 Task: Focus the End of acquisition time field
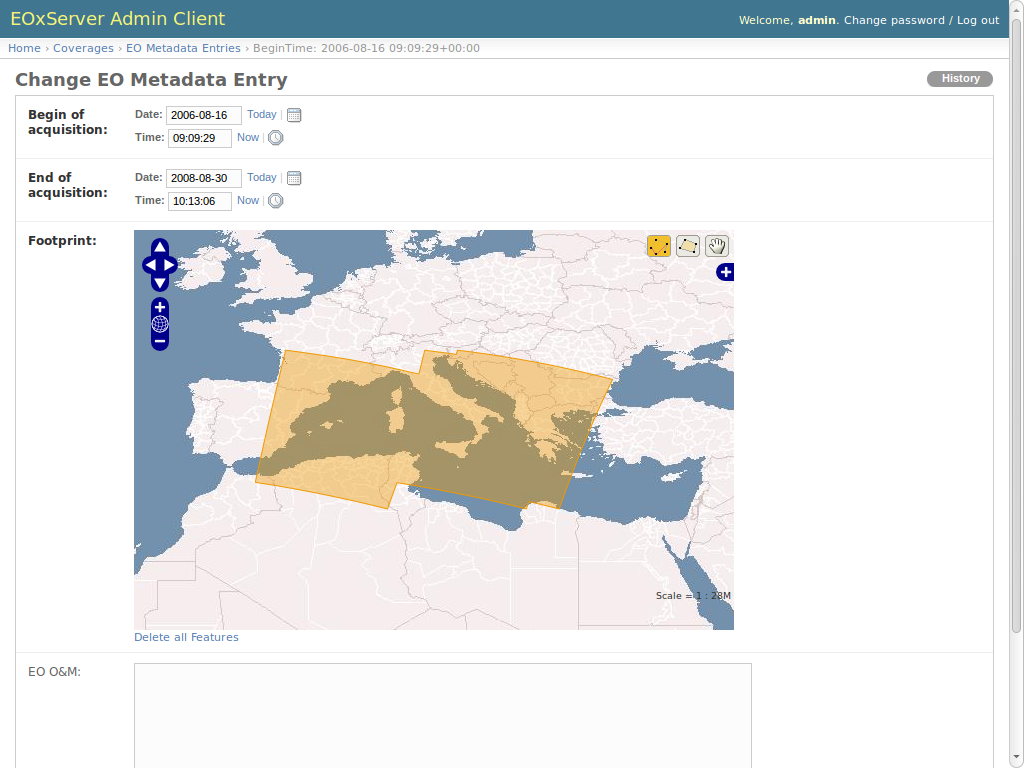point(200,200)
